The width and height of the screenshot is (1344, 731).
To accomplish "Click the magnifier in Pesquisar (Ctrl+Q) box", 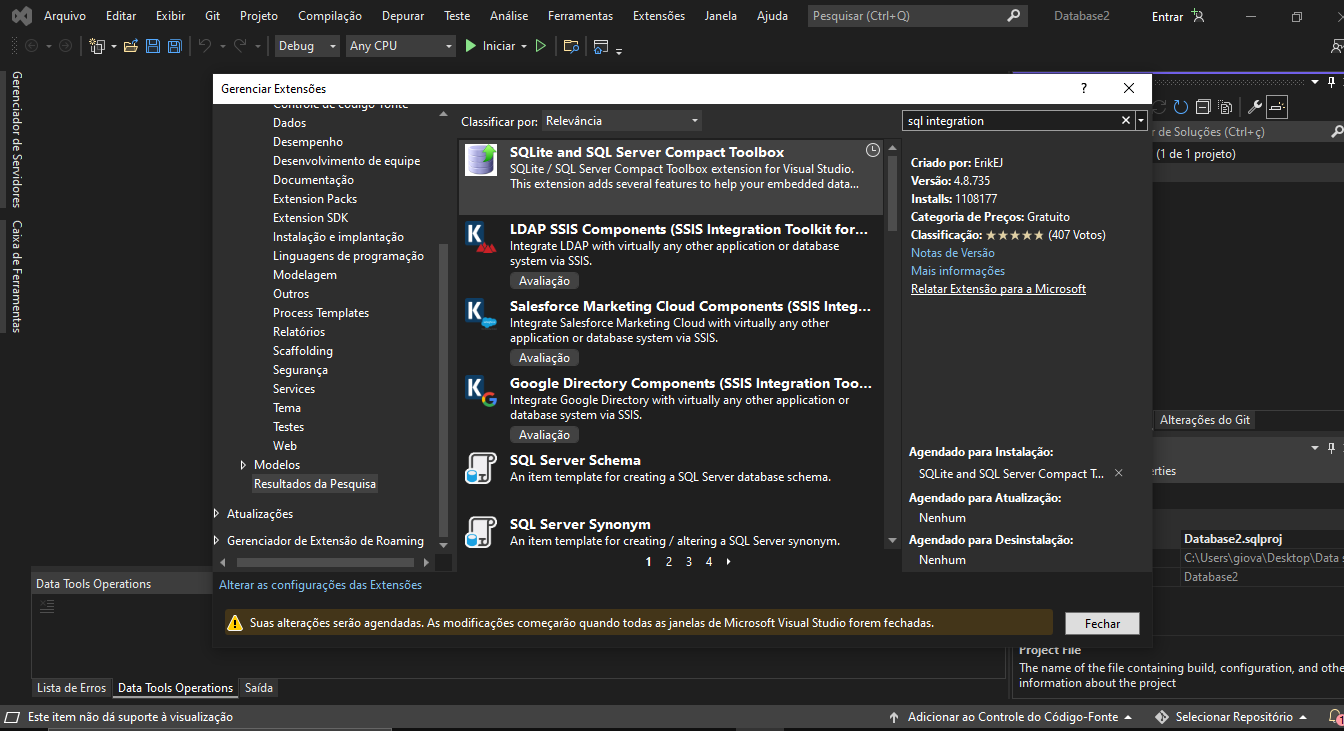I will (x=1014, y=16).
